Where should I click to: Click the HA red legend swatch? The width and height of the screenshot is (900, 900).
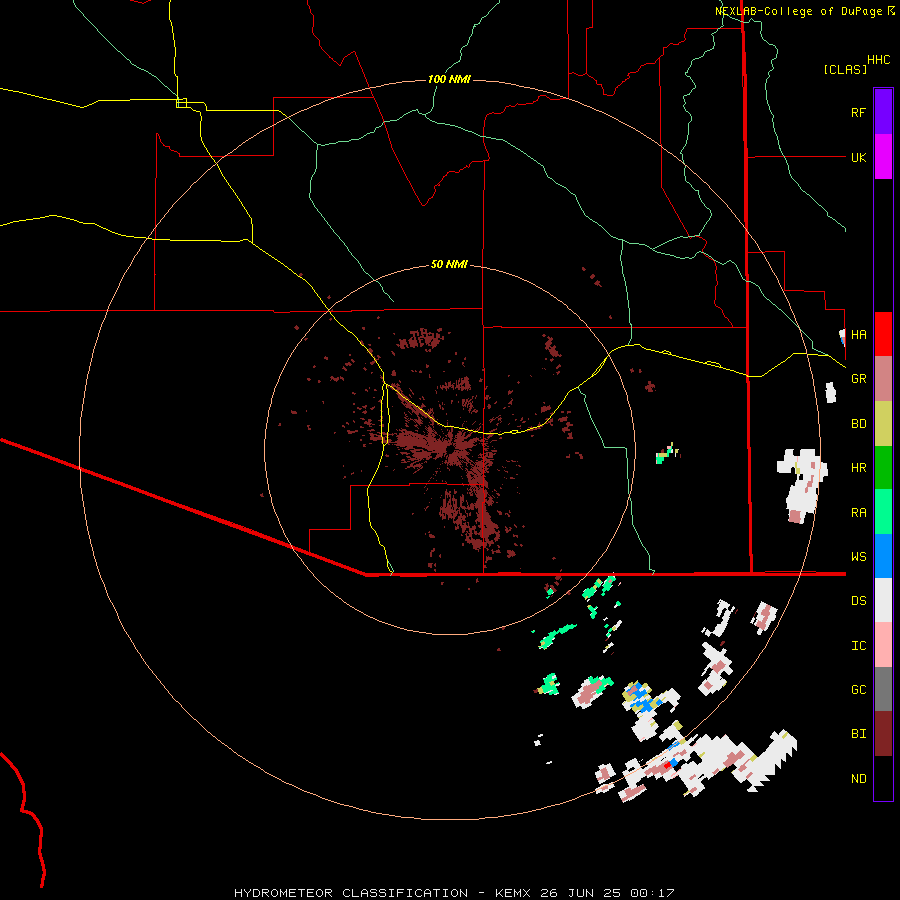(883, 334)
